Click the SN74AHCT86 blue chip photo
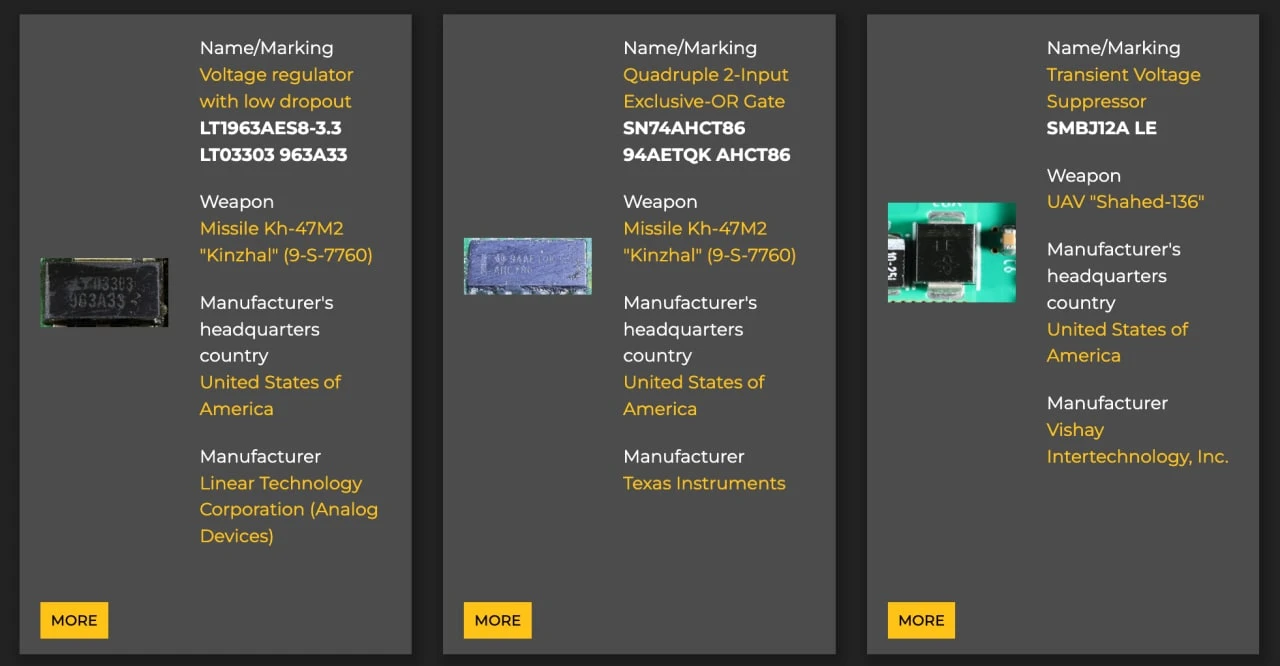This screenshot has width=1280, height=666. point(527,266)
